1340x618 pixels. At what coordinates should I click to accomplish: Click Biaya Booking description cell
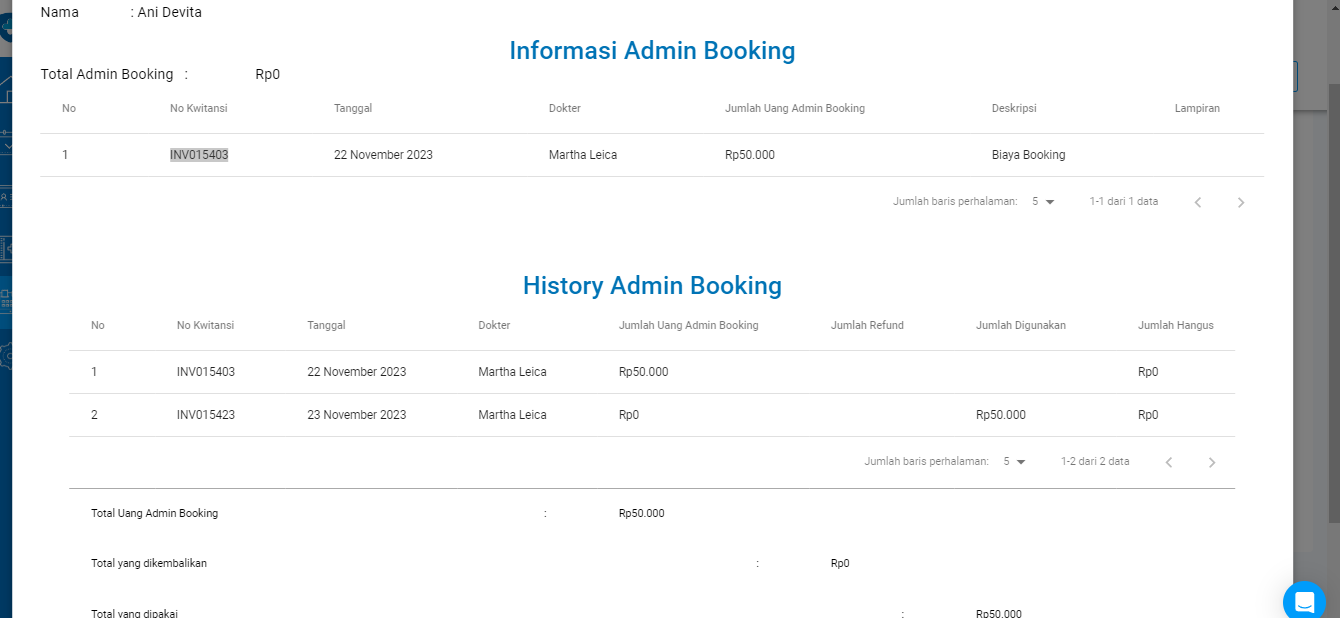1028,155
